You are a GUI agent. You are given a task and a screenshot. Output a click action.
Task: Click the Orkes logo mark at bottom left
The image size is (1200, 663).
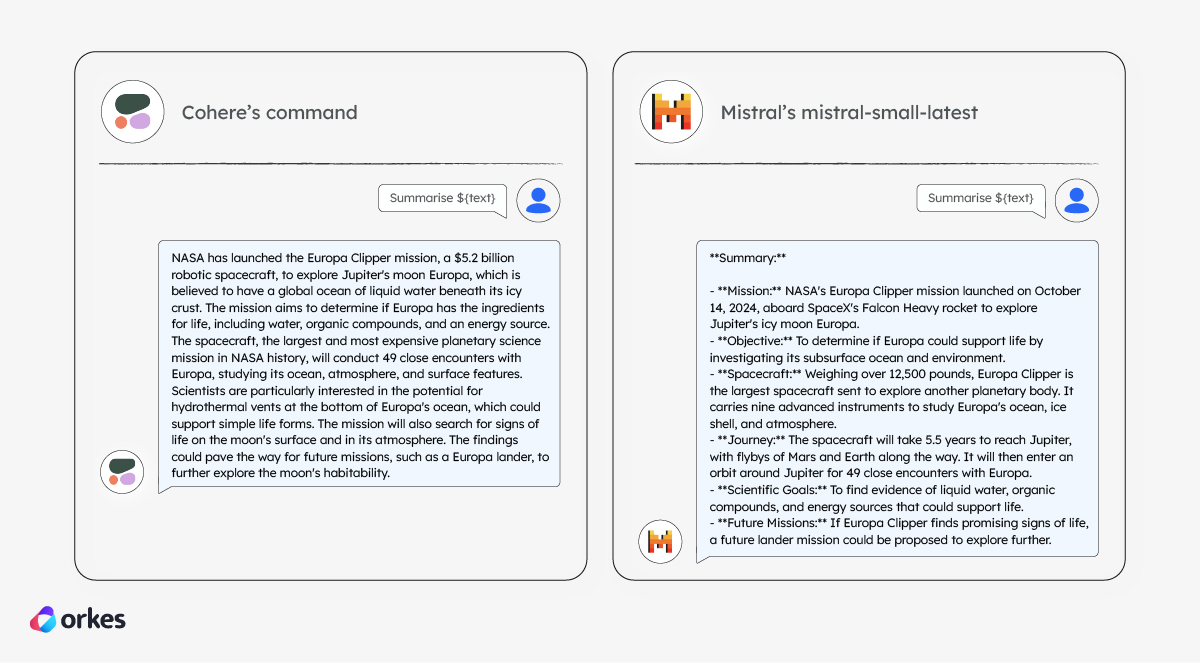44,619
